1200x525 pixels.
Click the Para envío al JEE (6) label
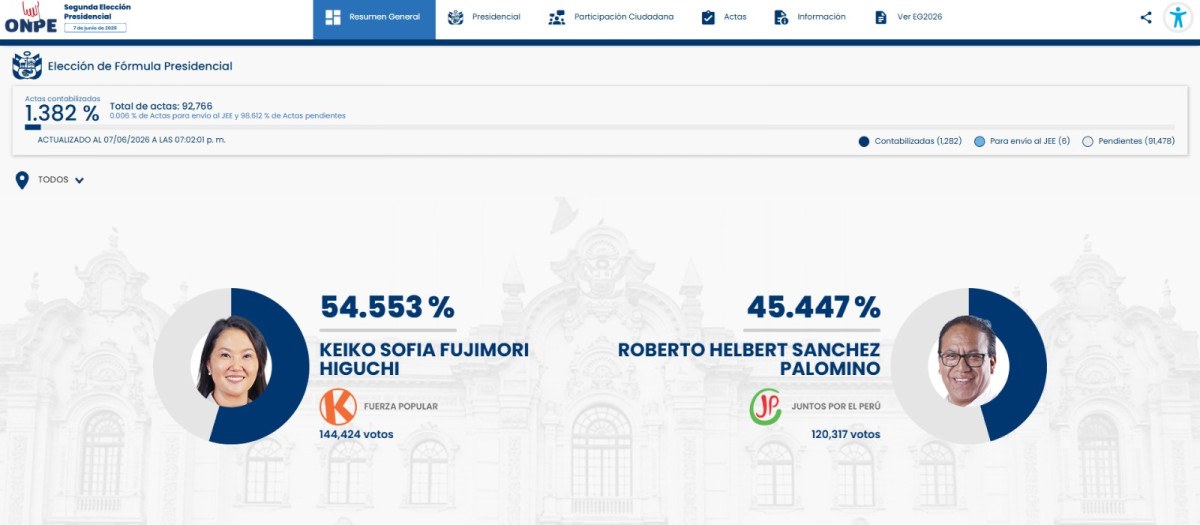tap(1030, 141)
